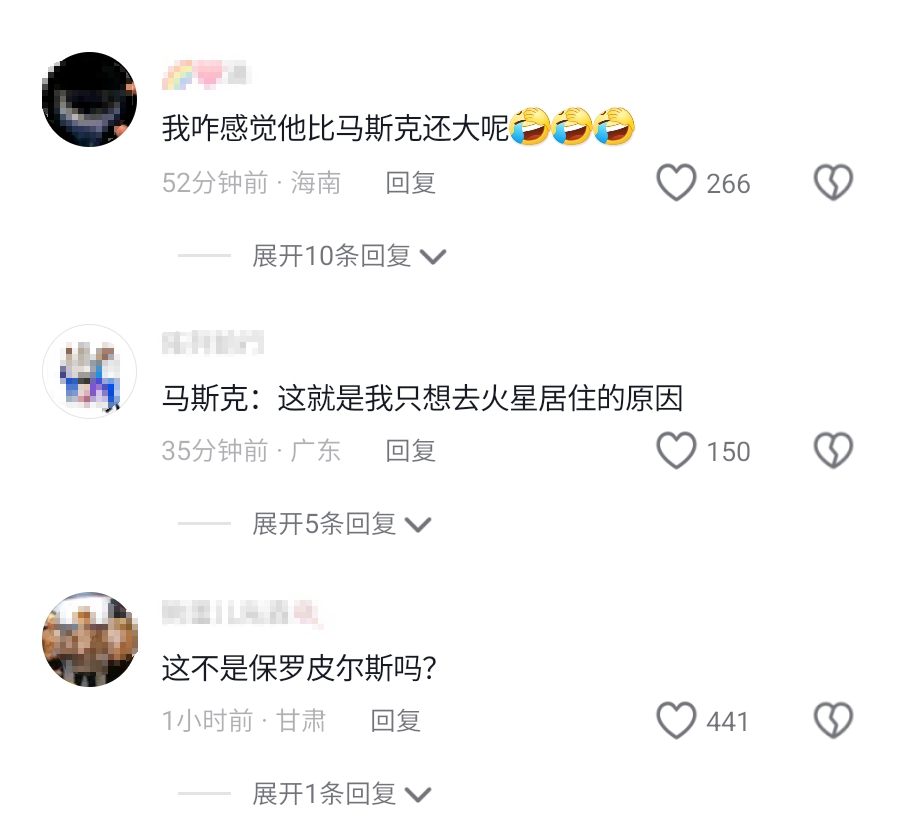
Task: Open third commenter's blurred username
Action: click(x=242, y=612)
